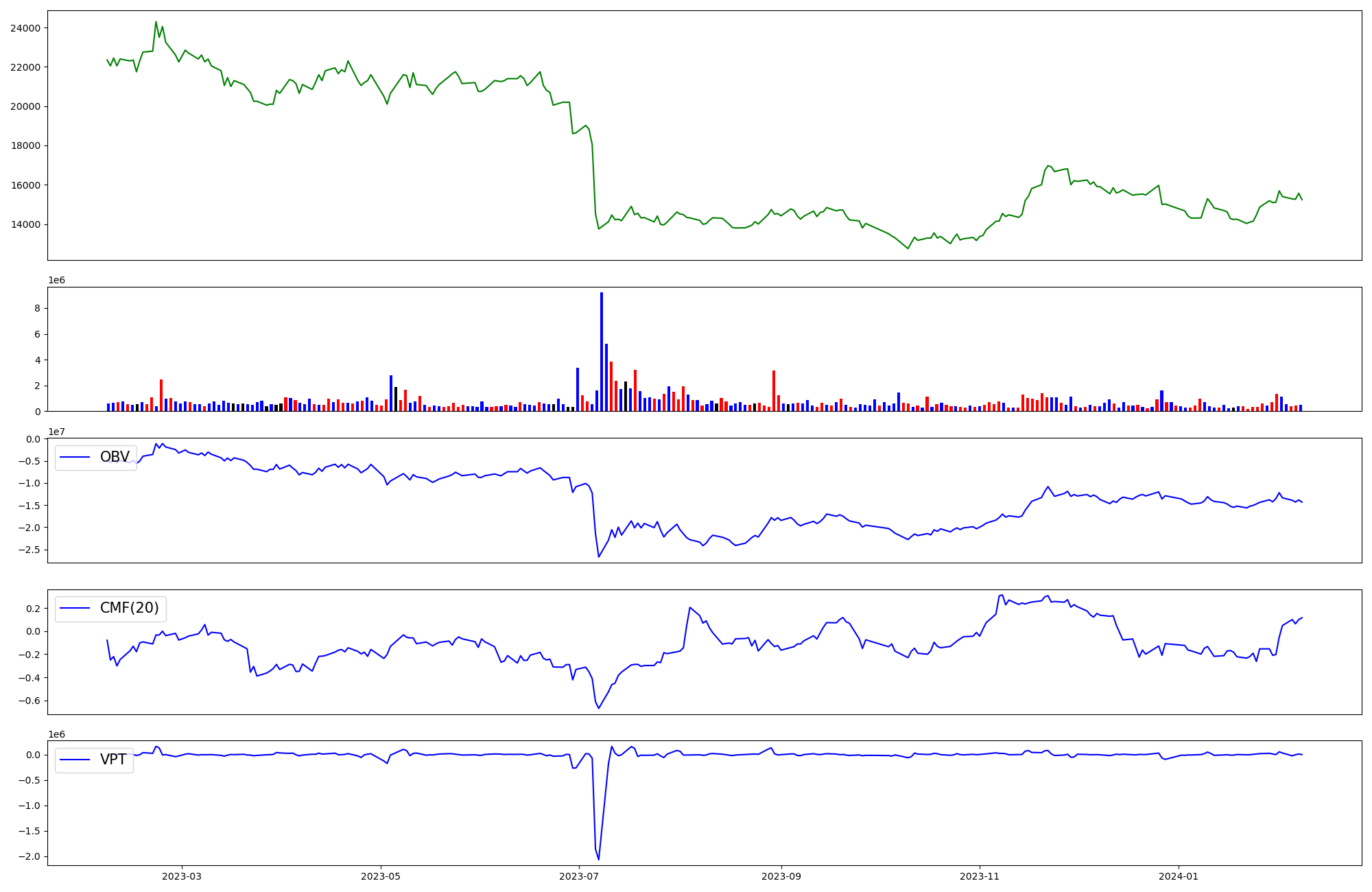
Task: Click the 0.2 tick on CMF axis
Action: (x=32, y=609)
